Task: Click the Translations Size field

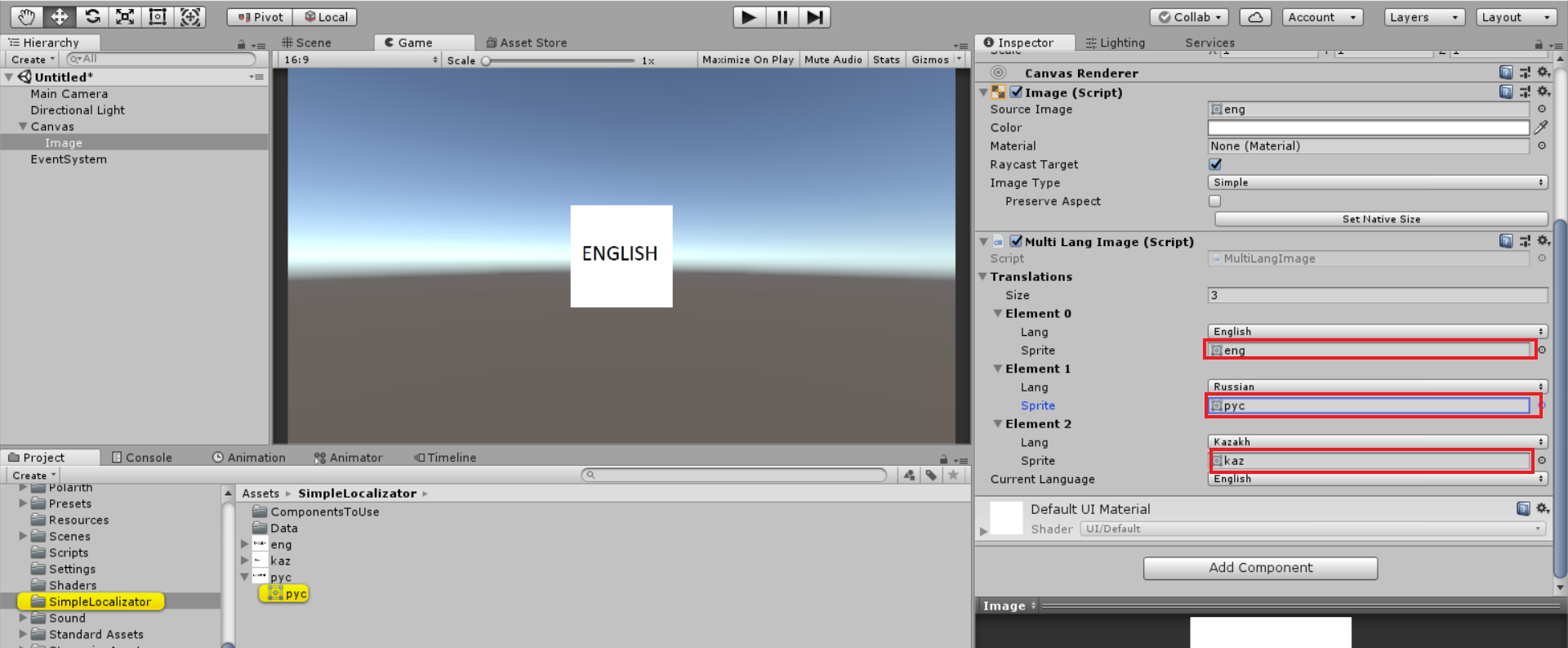Action: [1377, 295]
